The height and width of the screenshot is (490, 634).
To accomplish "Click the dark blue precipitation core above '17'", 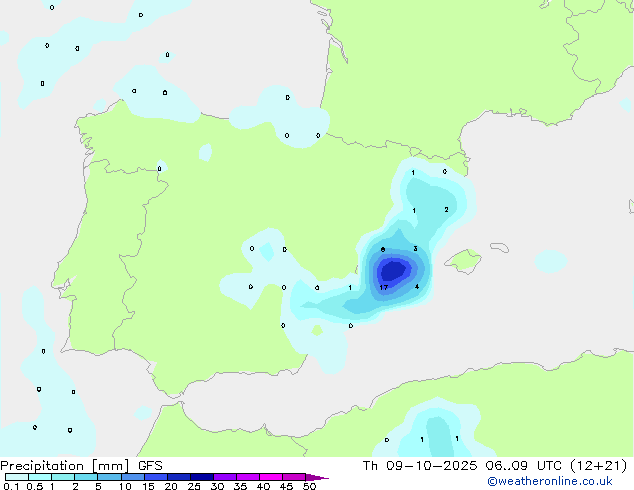I will coord(393,270).
